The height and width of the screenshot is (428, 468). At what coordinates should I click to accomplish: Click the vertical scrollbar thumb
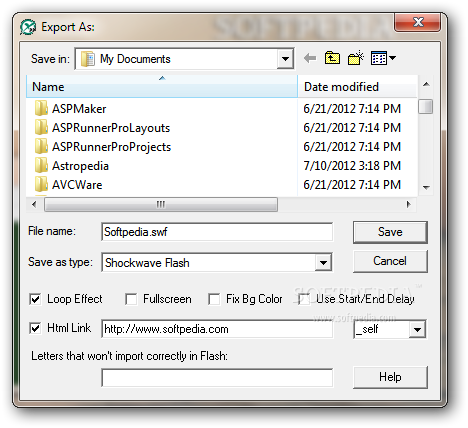click(x=426, y=107)
